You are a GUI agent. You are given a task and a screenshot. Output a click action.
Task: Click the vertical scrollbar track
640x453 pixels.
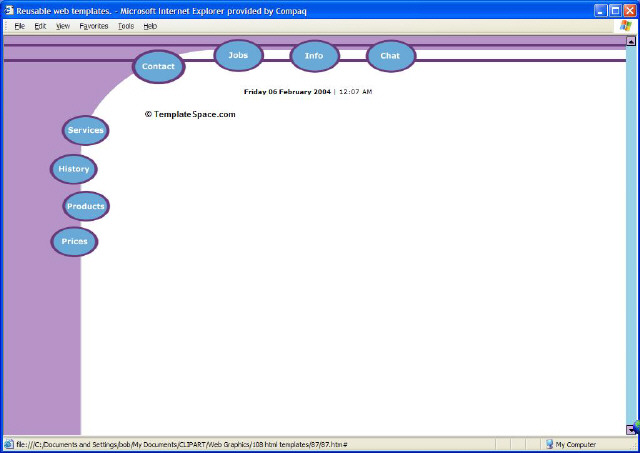click(631, 240)
